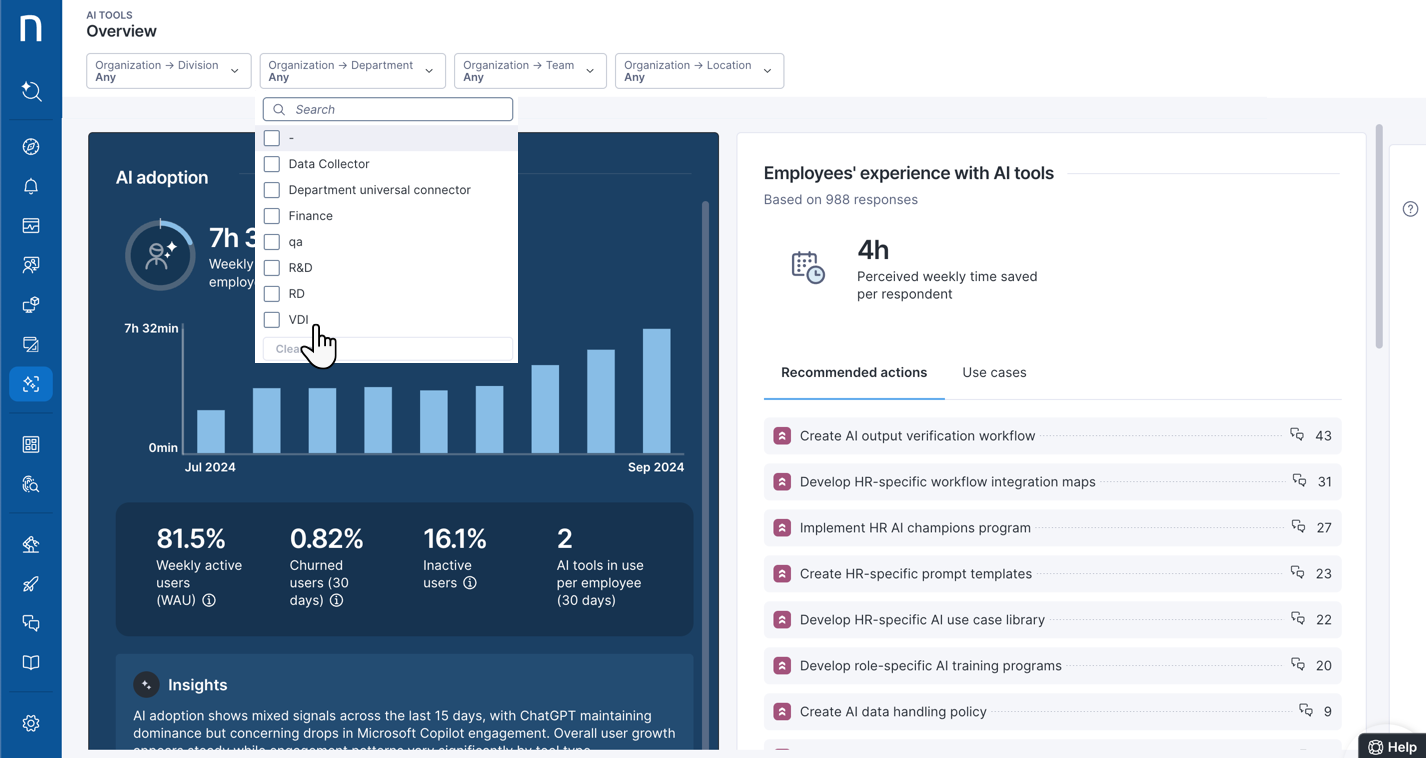Open the Organization Team filter dropdown

click(x=529, y=71)
